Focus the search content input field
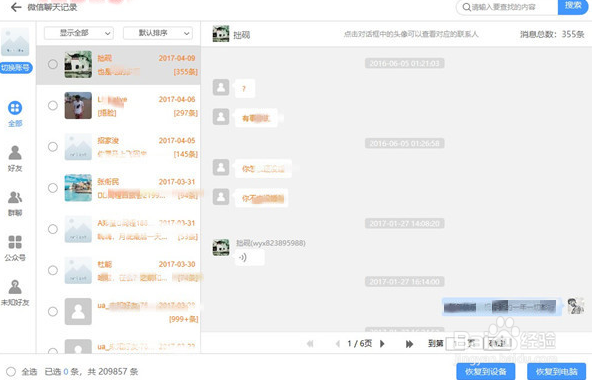The width and height of the screenshot is (592, 380). click(507, 7)
